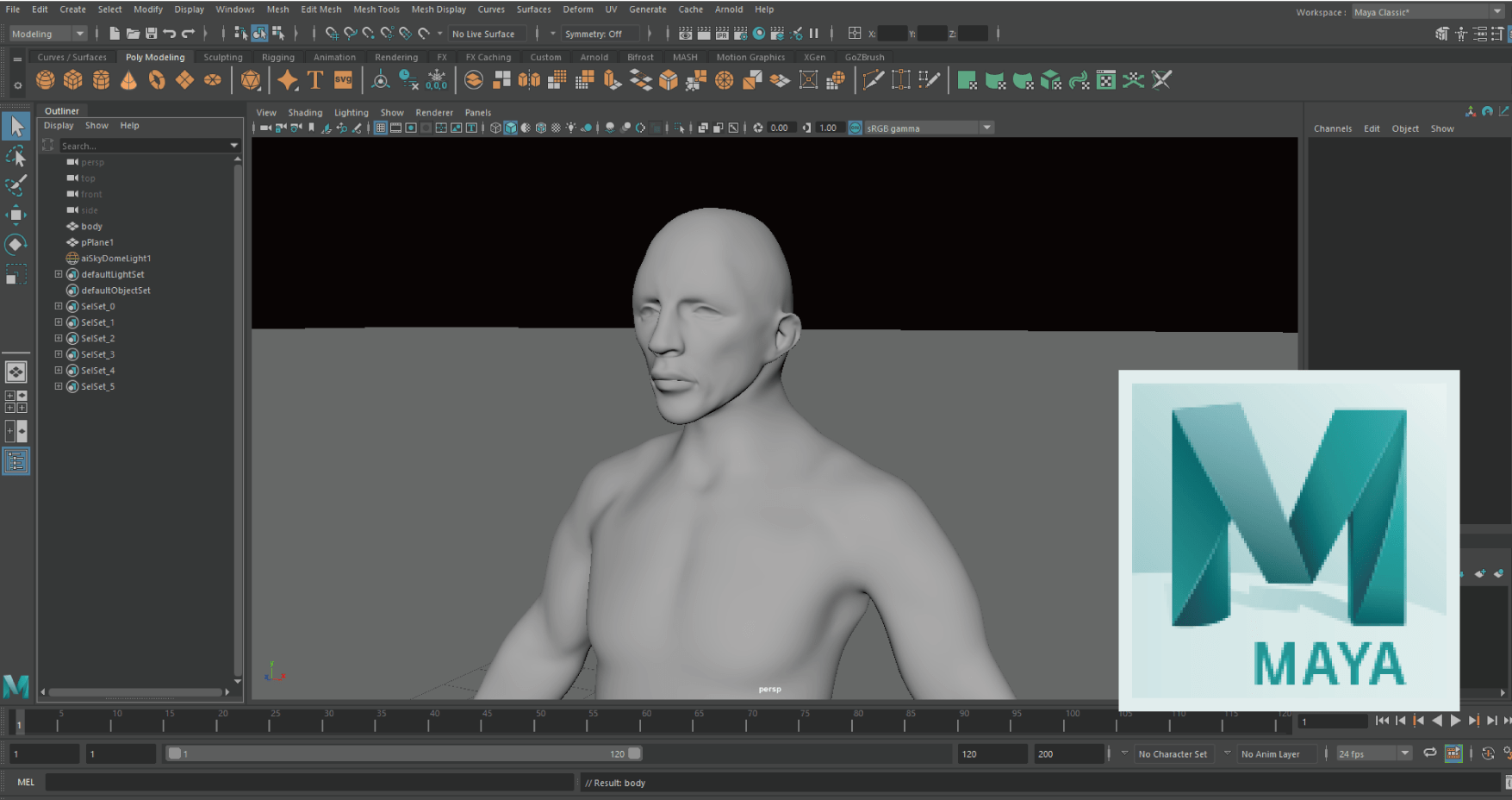Click the No Character Set button
1512x800 pixels.
coord(1173,753)
